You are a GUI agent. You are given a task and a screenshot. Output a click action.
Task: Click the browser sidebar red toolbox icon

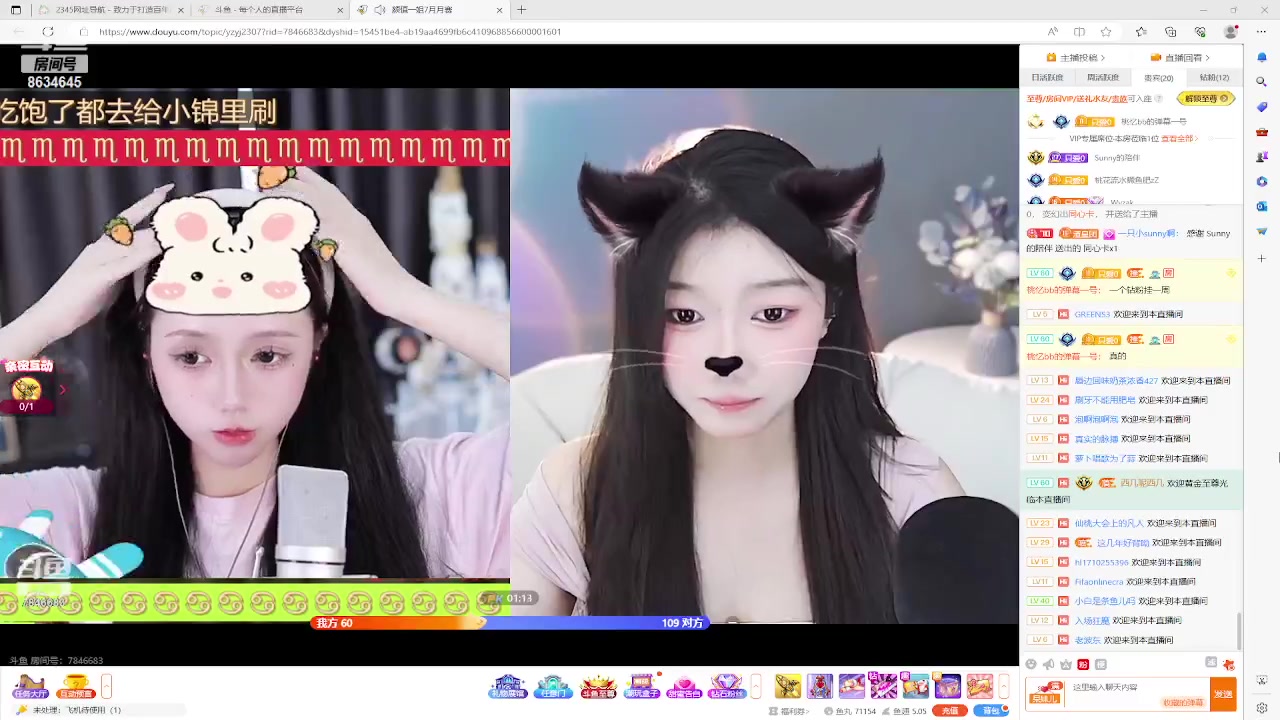pyautogui.click(x=1262, y=131)
